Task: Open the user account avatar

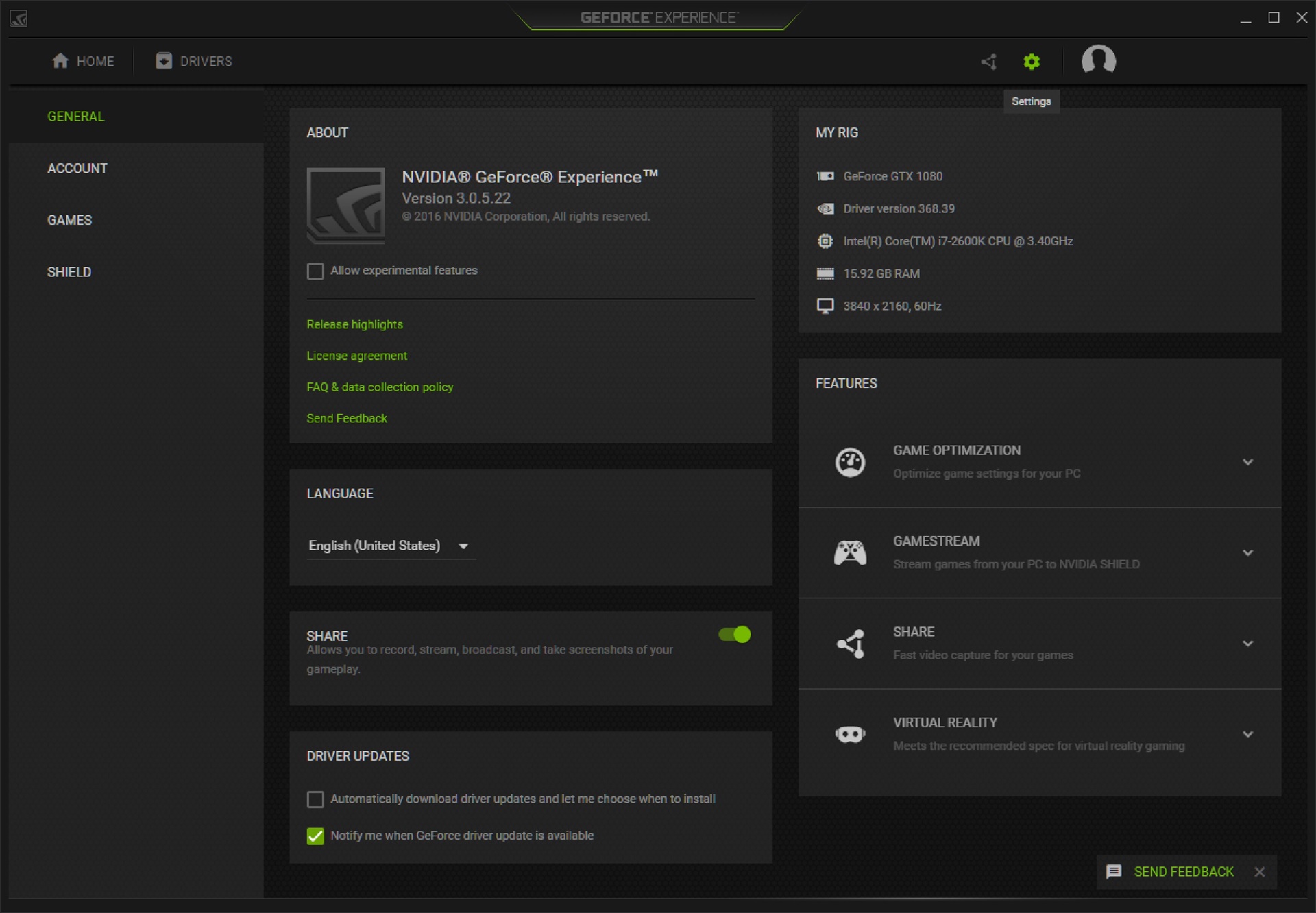Action: [1098, 60]
